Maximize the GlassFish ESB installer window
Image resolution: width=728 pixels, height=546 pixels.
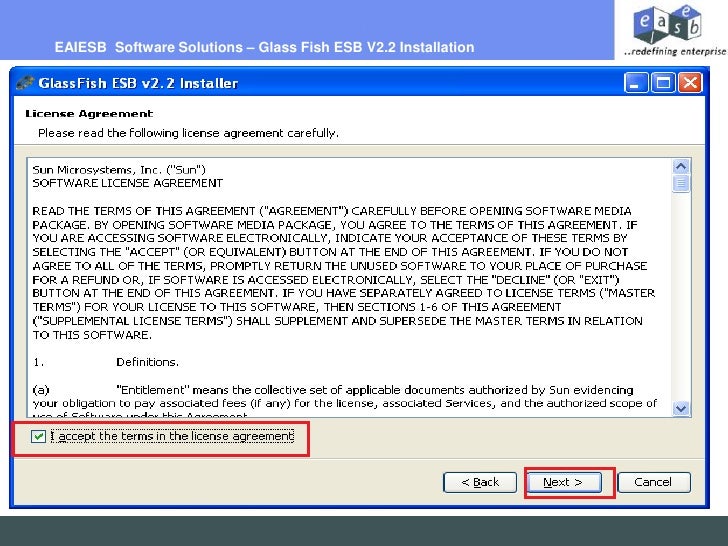pyautogui.click(x=663, y=84)
